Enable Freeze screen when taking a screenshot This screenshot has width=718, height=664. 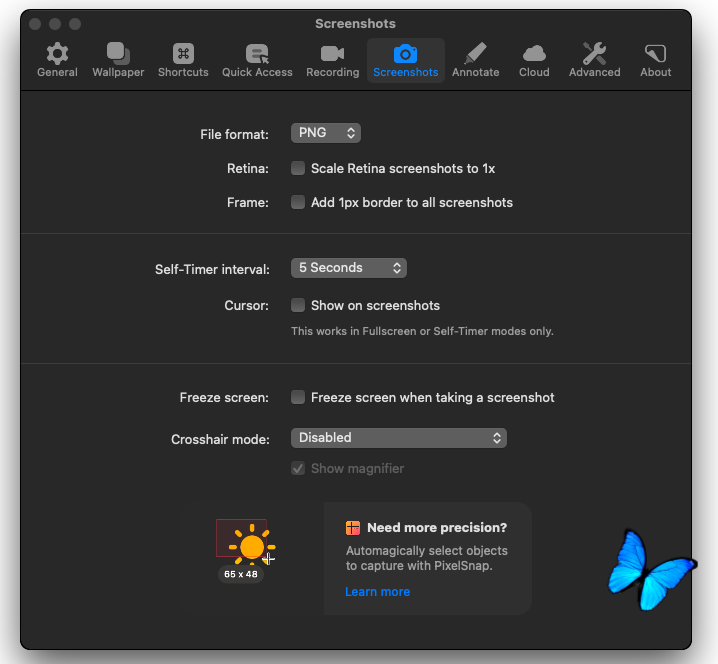point(298,397)
